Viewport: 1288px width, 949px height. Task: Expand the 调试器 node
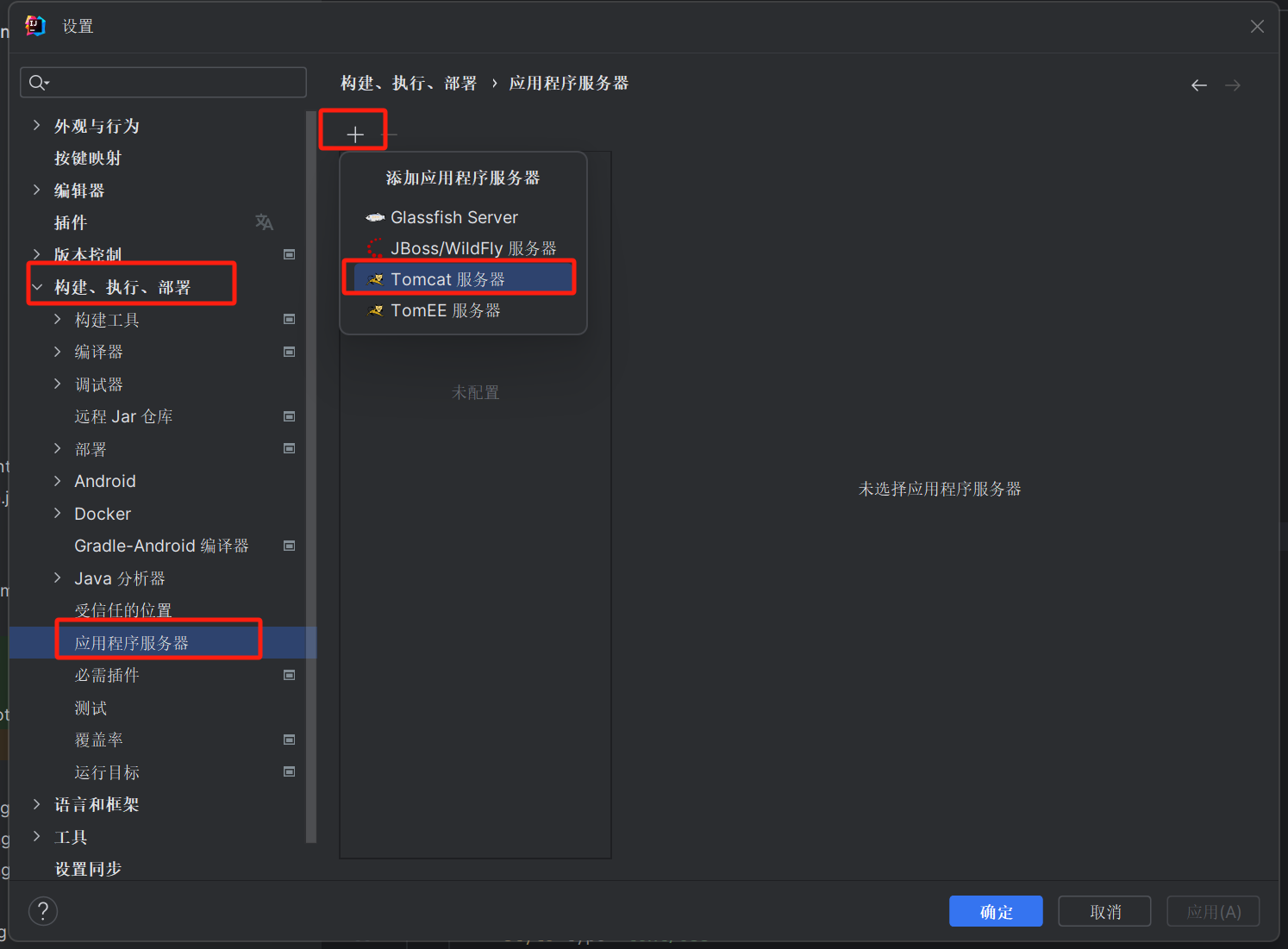click(57, 384)
